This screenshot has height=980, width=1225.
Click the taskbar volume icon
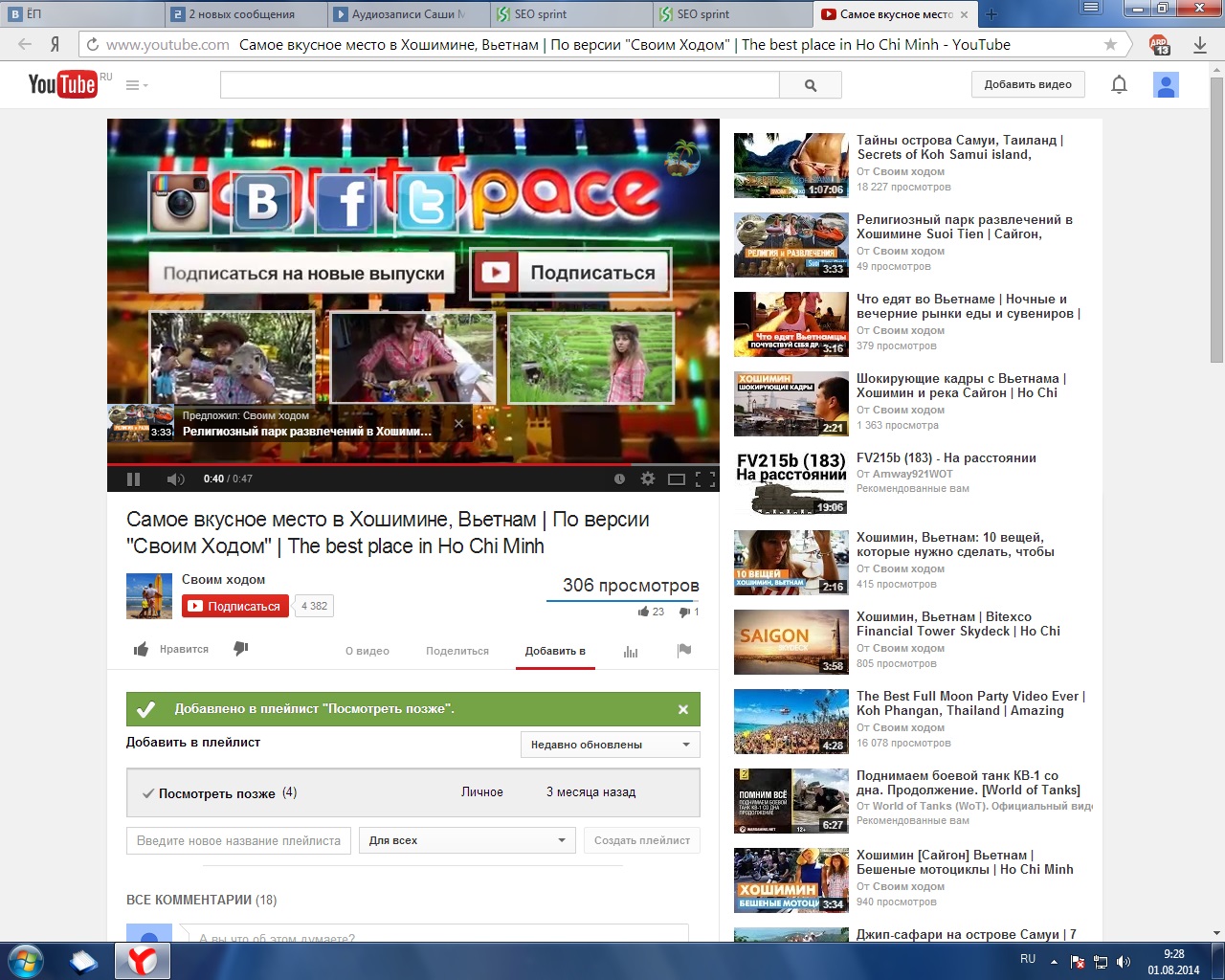1124,962
